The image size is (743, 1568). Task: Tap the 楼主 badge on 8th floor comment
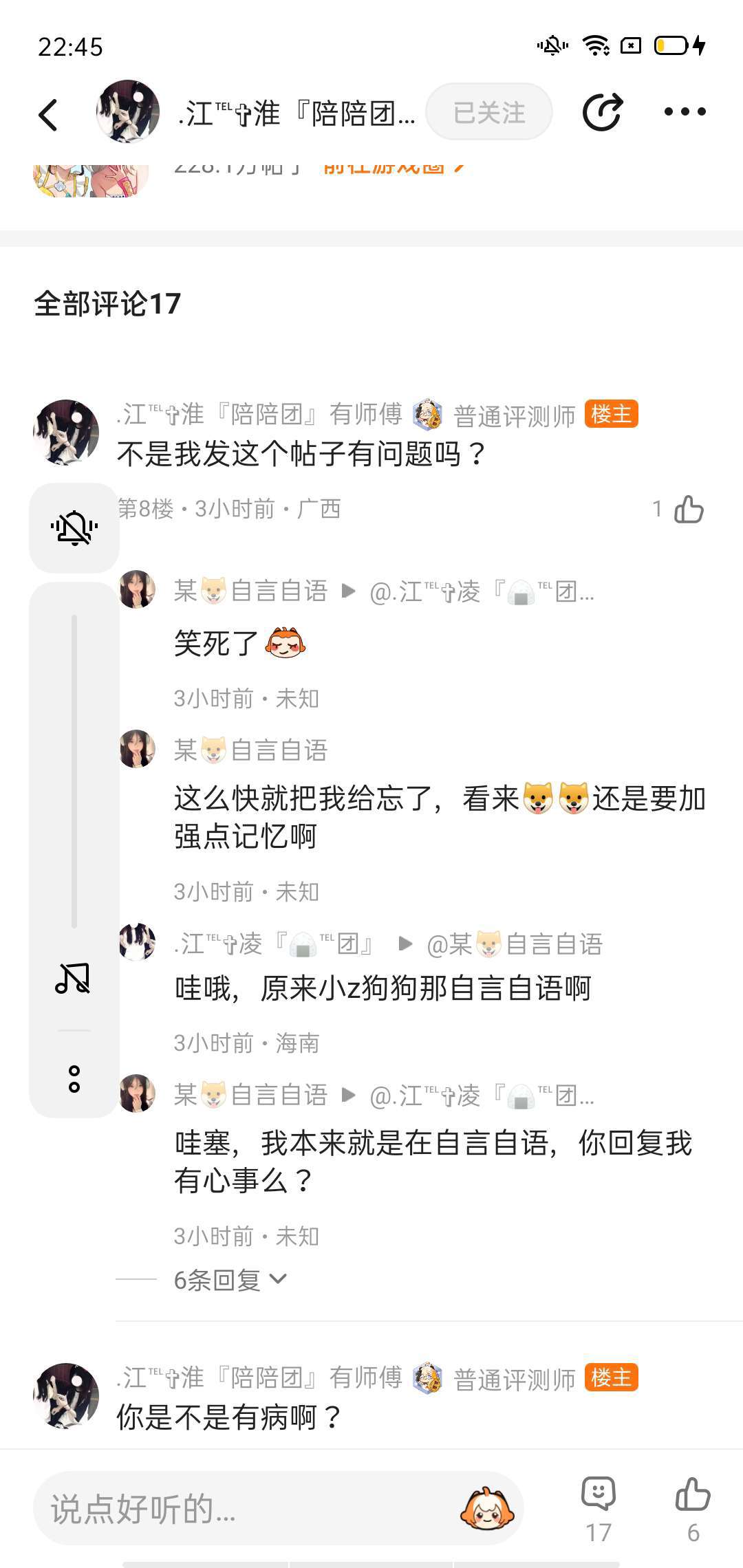click(x=611, y=414)
